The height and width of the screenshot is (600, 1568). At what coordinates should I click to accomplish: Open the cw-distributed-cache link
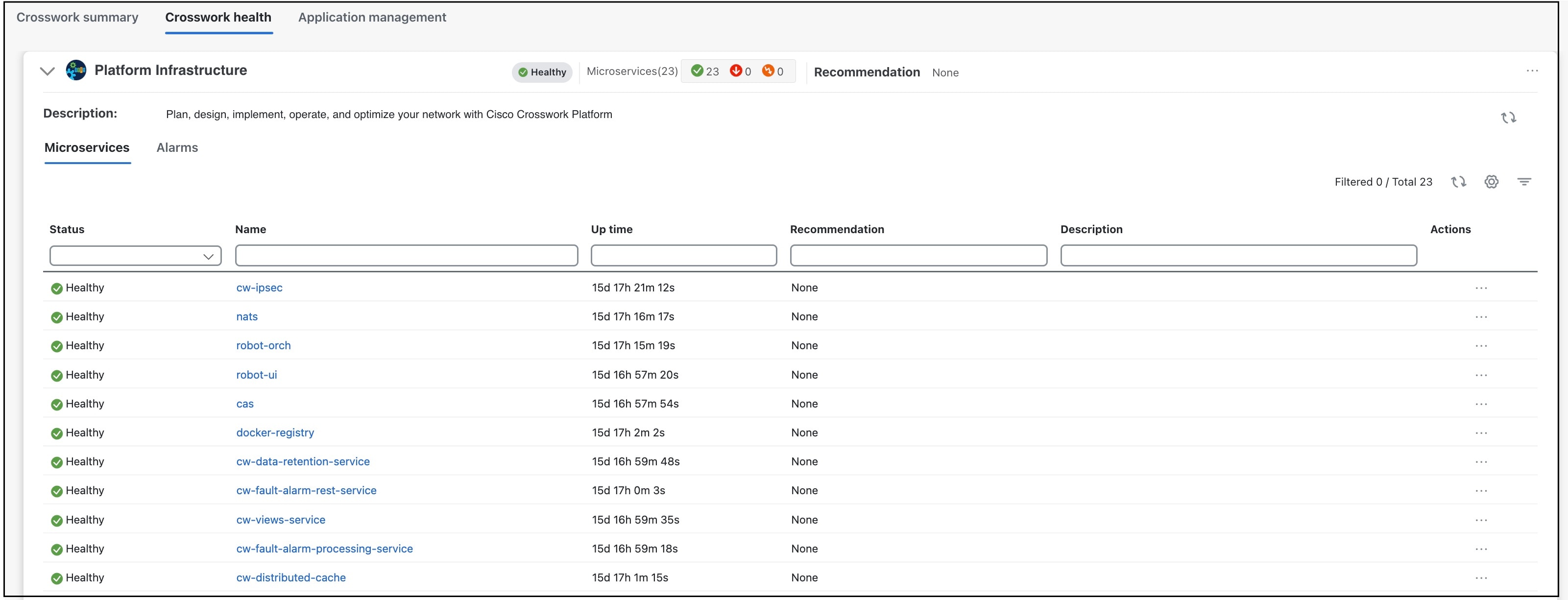(x=291, y=577)
